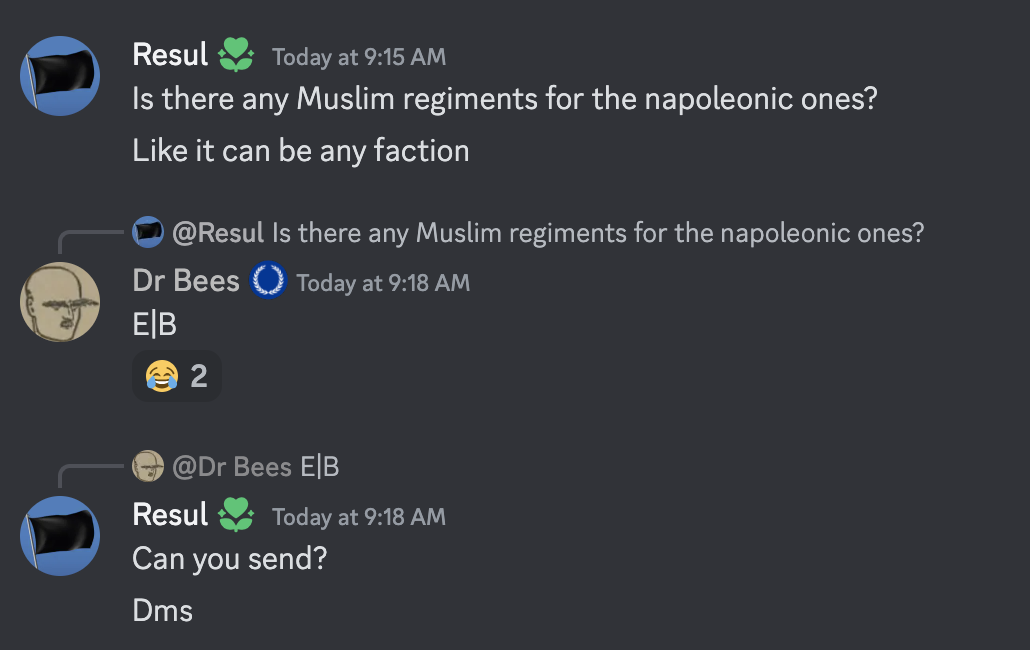Jump to the quoted "Is there any Muslim regiments" reply text
The width and height of the screenshot is (1030, 650).
tap(598, 233)
